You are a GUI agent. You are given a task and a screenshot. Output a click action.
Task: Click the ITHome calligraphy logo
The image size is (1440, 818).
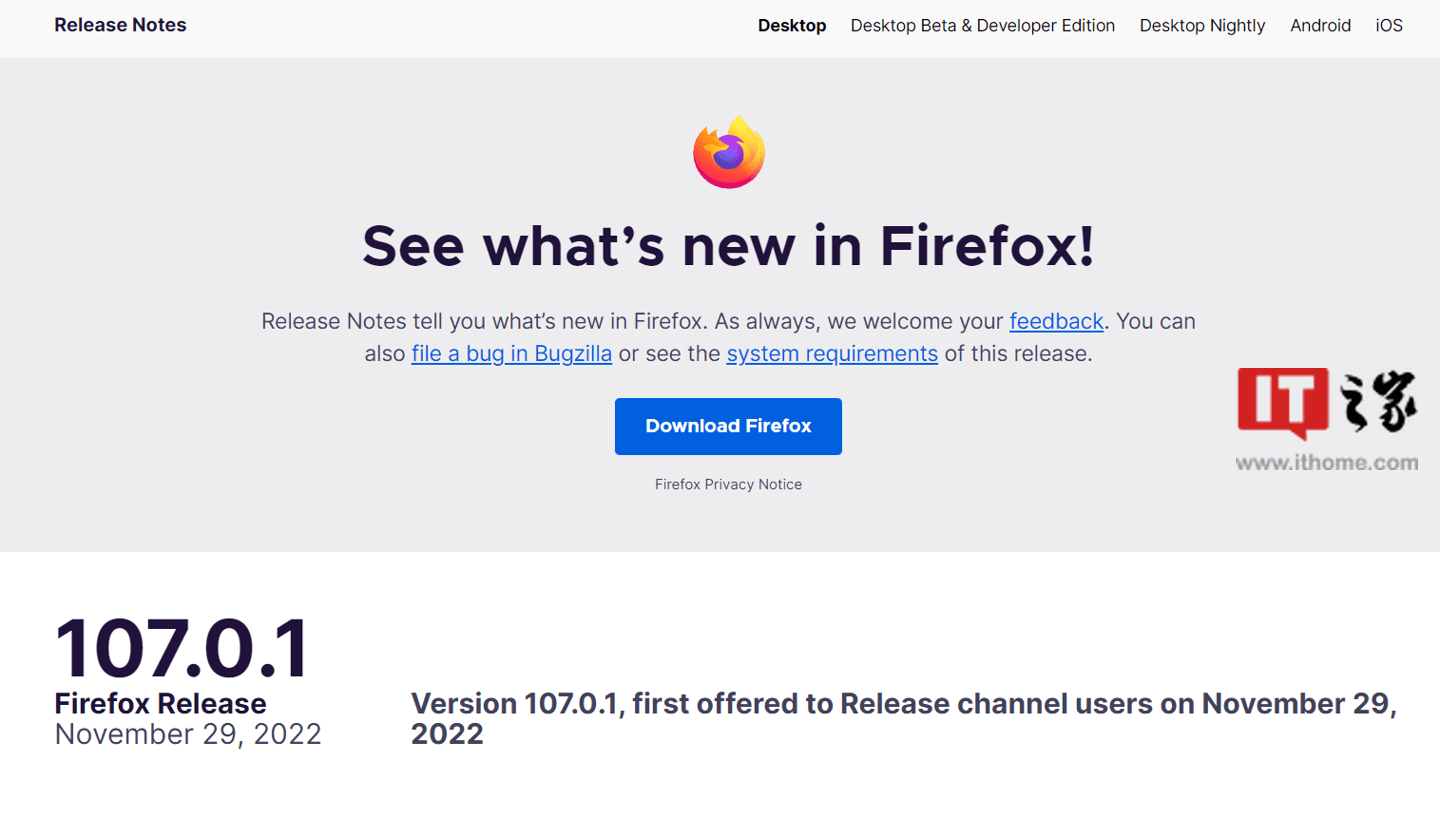click(1378, 401)
